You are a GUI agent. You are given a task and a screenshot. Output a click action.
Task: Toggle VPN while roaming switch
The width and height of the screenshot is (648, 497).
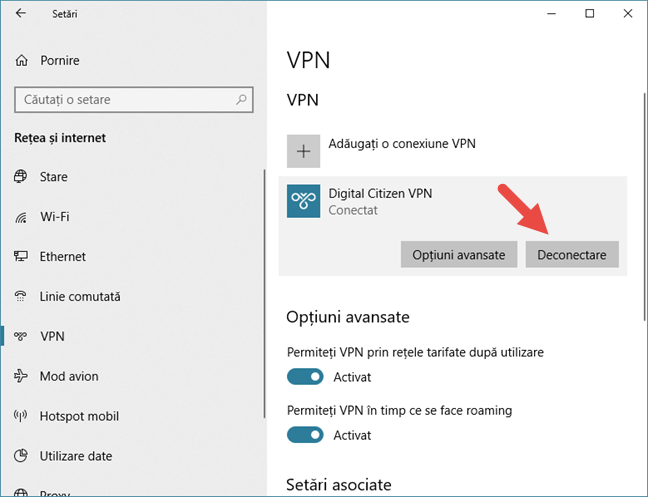pos(305,435)
